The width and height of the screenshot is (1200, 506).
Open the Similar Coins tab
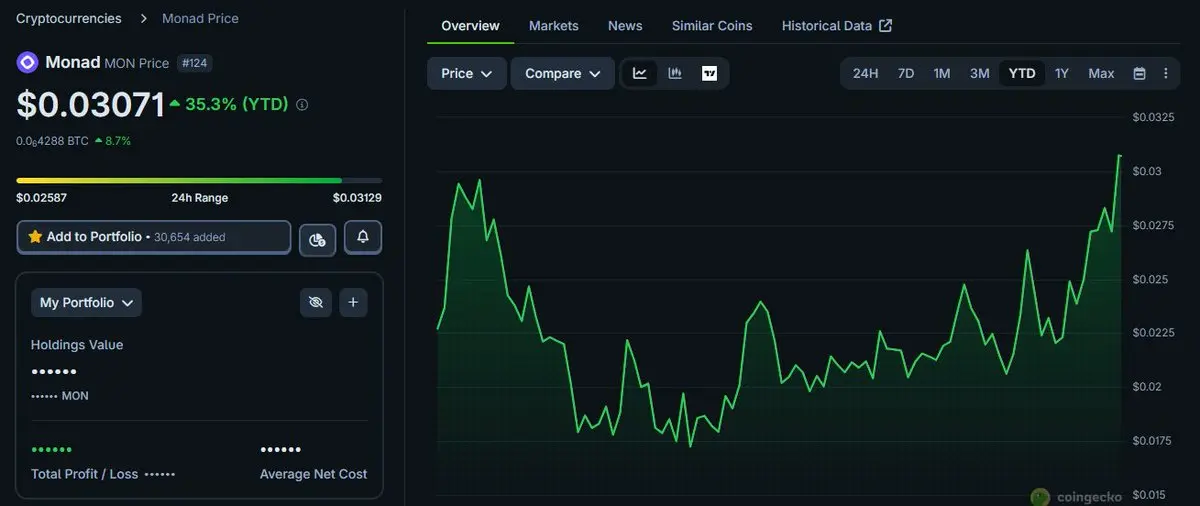tap(712, 25)
